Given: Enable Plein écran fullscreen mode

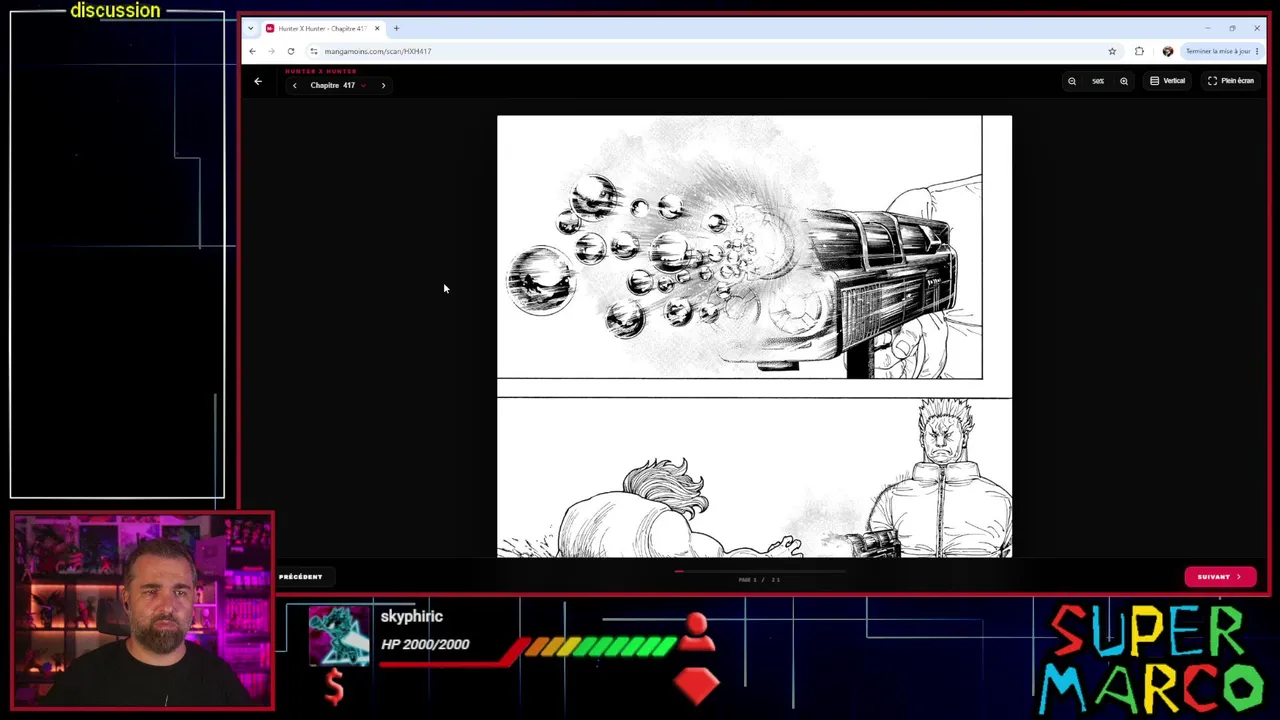Looking at the screenshot, I should (1231, 81).
